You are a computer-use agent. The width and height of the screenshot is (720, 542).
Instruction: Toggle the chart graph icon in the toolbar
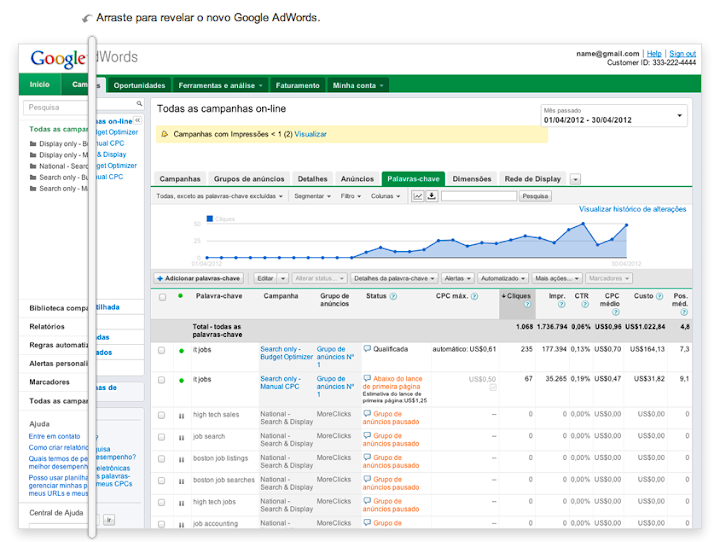[x=417, y=196]
